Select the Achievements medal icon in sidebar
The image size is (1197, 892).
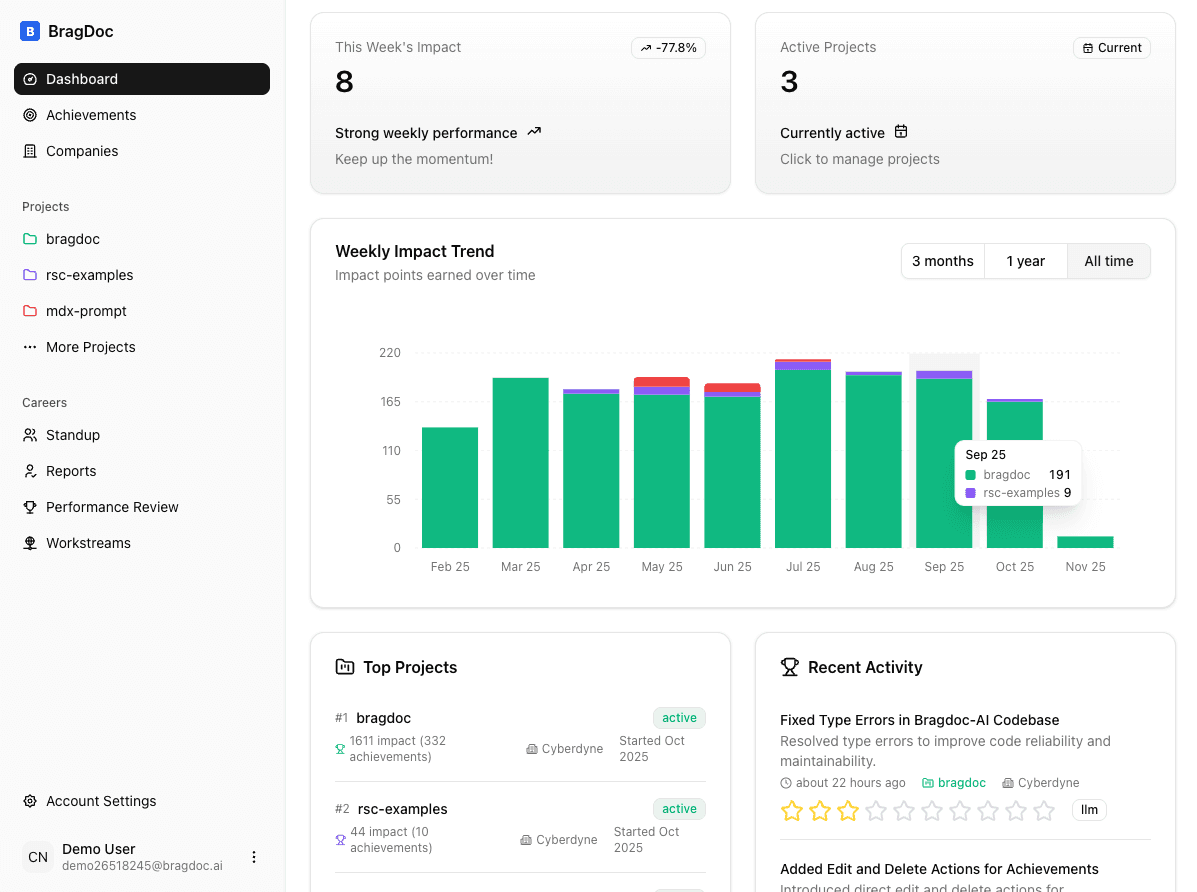click(30, 114)
